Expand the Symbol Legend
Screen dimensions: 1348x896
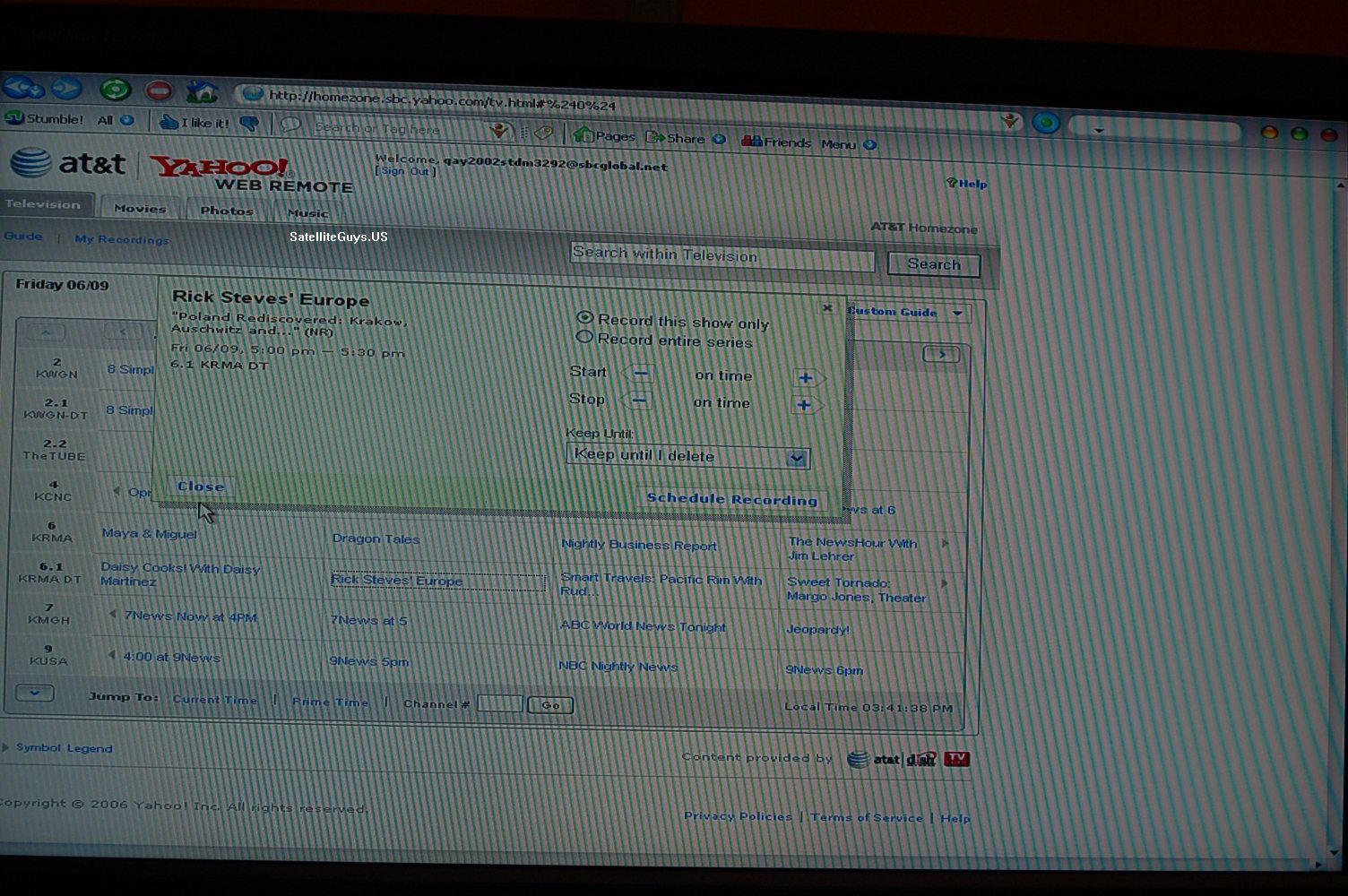click(x=64, y=748)
